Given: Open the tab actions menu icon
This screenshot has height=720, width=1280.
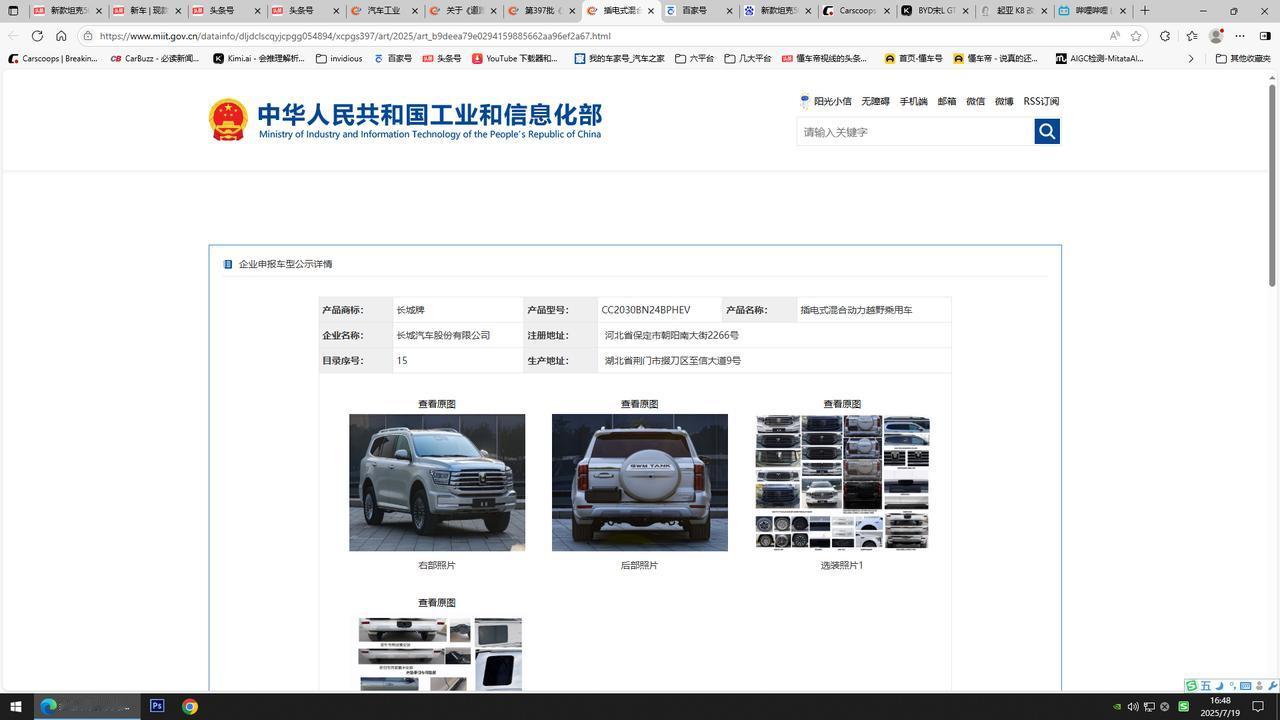Looking at the screenshot, I should point(13,10).
